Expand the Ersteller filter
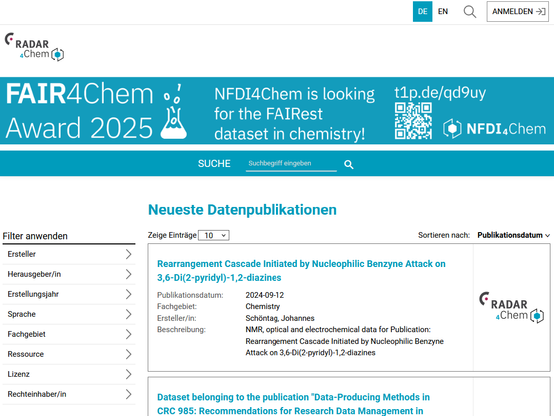Viewport: 554px width, 416px height. point(69,254)
